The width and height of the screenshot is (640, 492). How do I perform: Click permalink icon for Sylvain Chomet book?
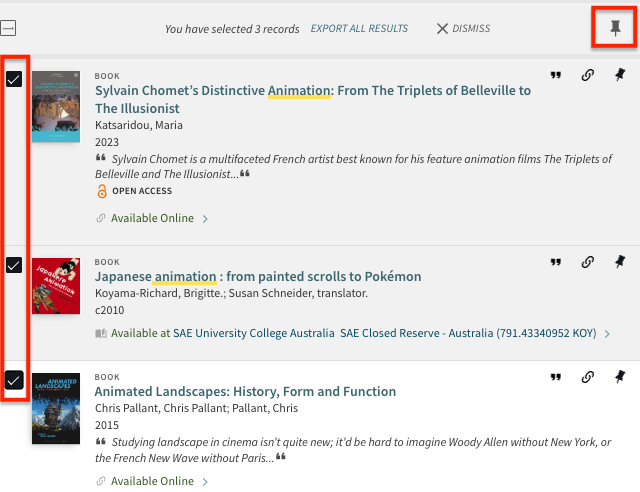(588, 76)
